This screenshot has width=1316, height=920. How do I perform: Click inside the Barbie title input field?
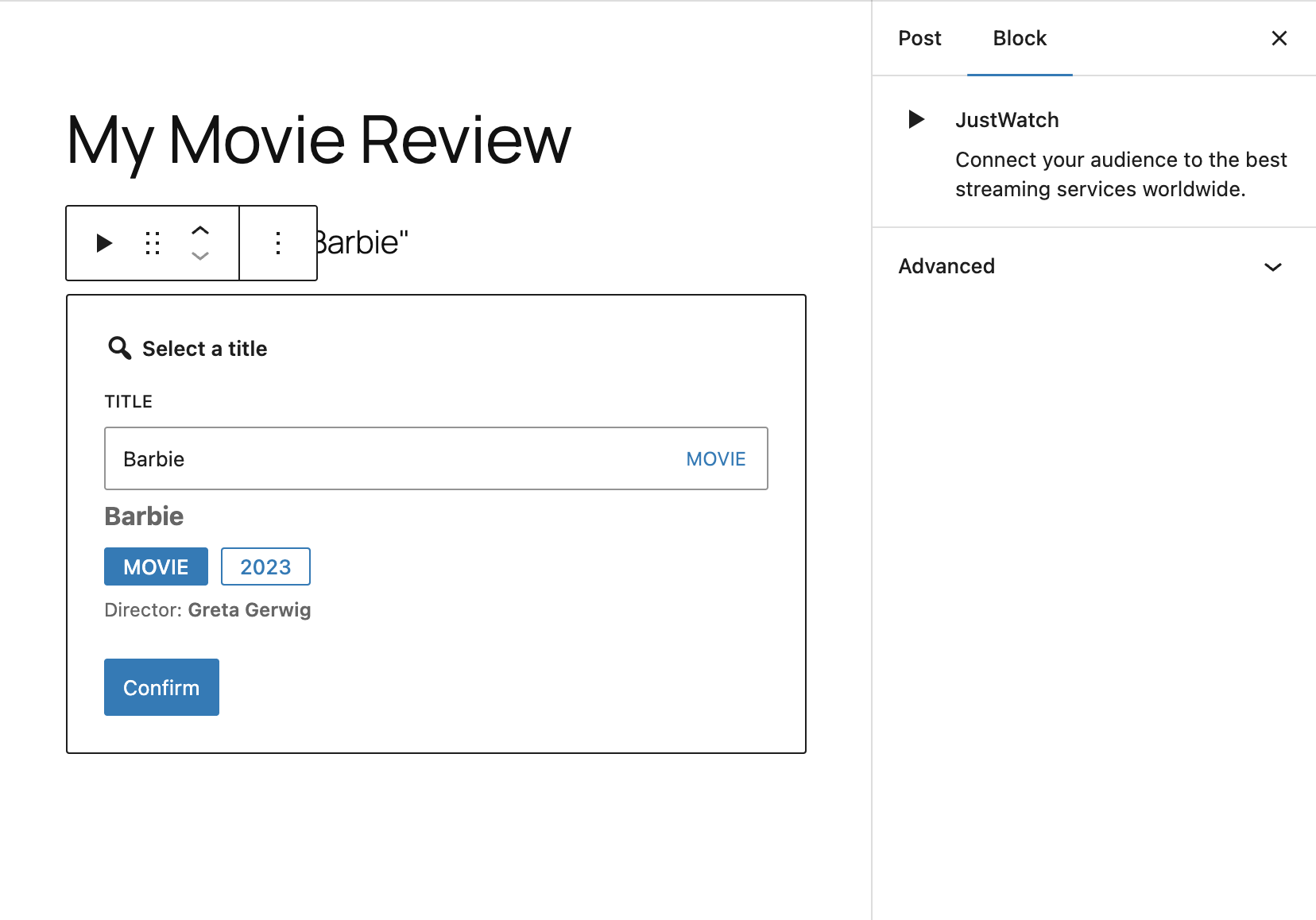pyautogui.click(x=318, y=458)
